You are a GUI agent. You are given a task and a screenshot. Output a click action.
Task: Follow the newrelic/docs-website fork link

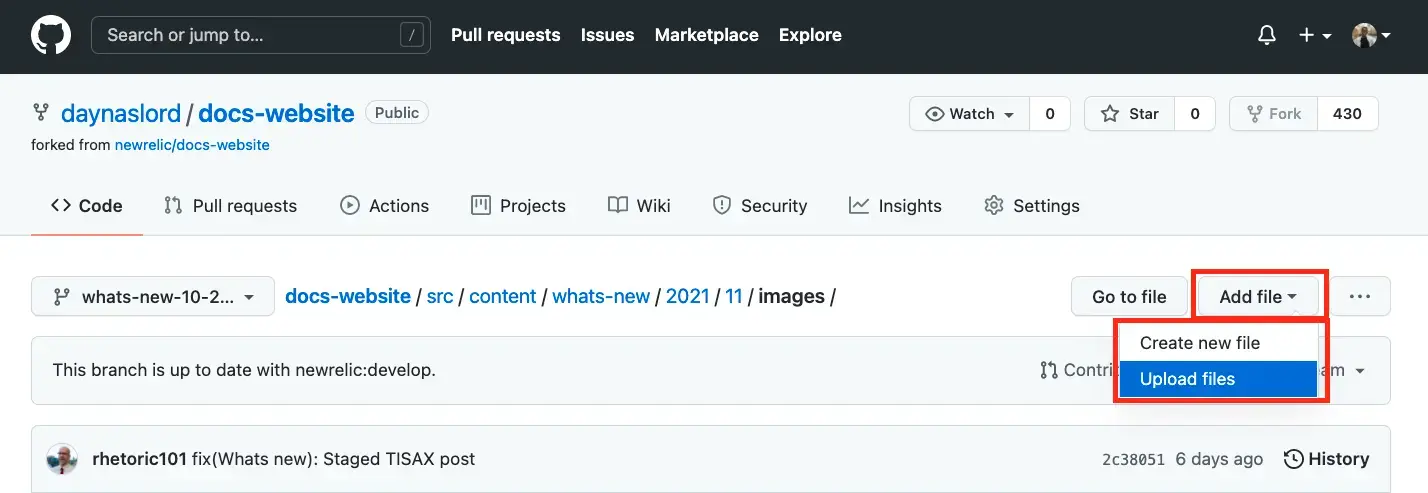click(192, 145)
